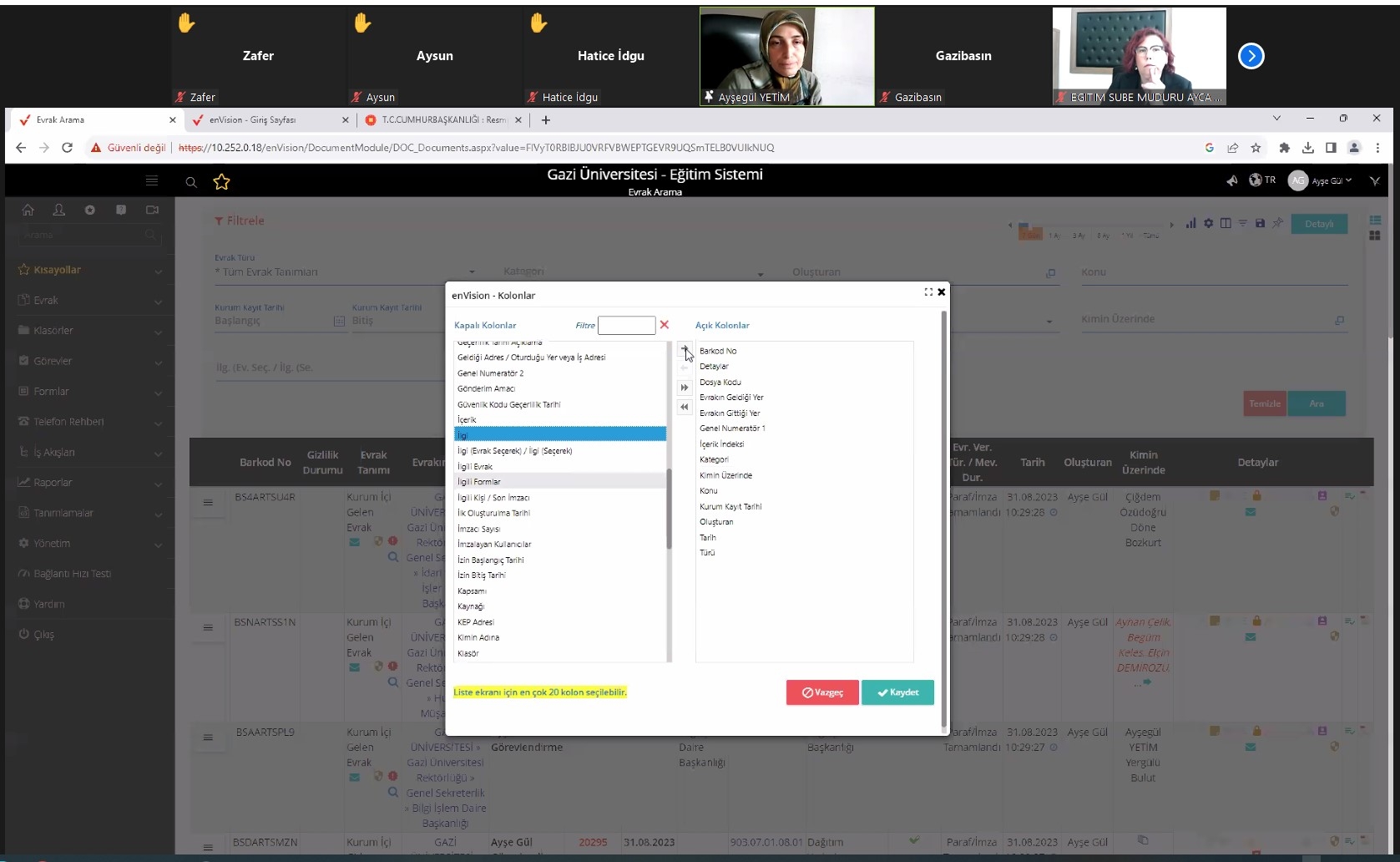Bookmark this page with the star icon
The width and height of the screenshot is (1400, 862).
(x=1256, y=148)
